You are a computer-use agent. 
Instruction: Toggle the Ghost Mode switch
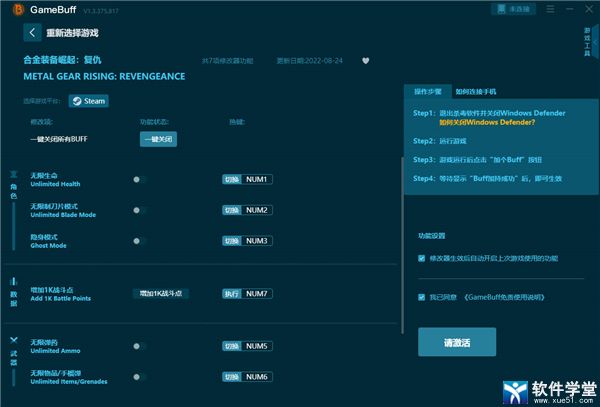(x=139, y=241)
